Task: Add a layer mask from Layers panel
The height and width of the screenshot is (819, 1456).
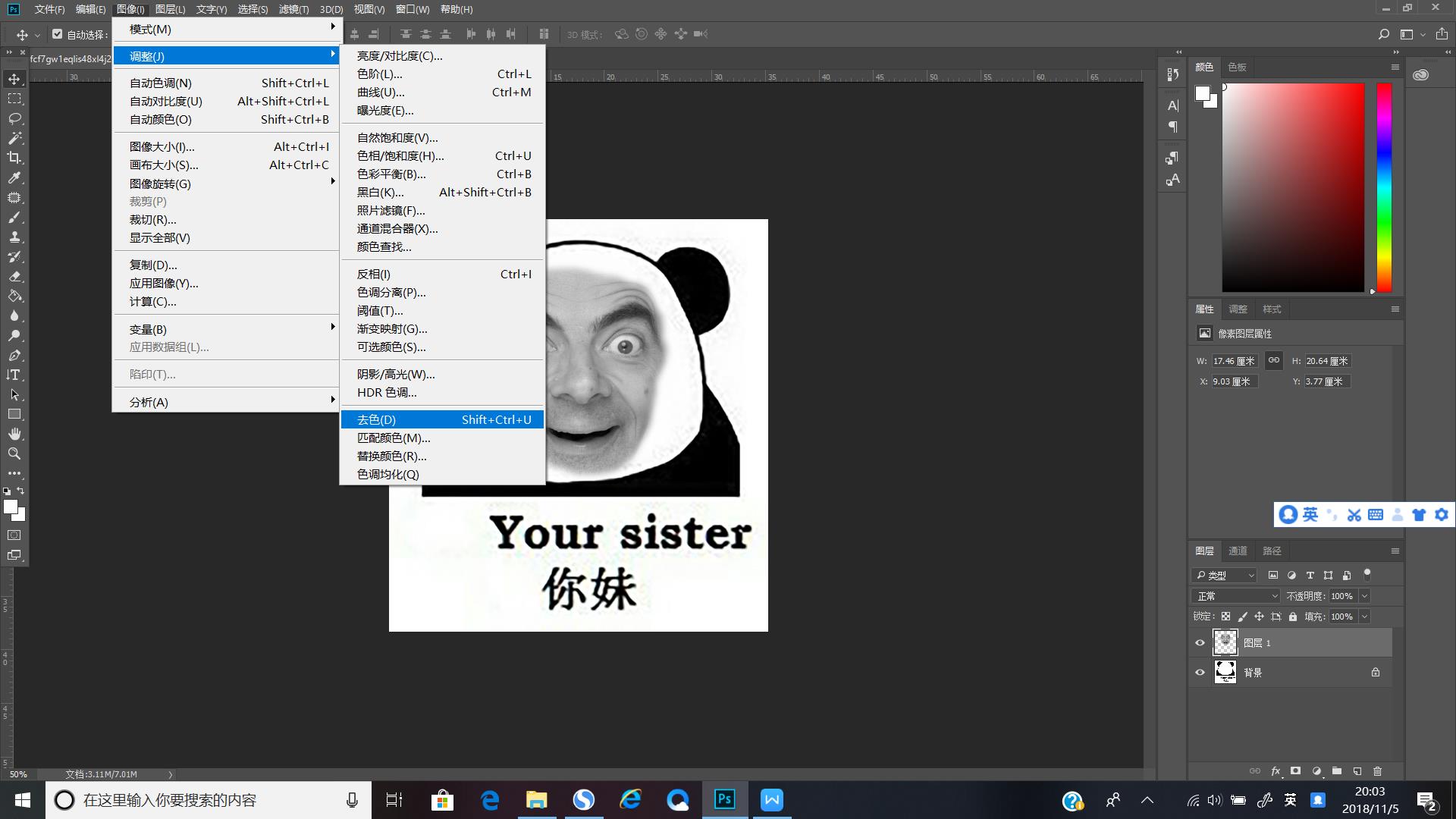Action: (1296, 771)
